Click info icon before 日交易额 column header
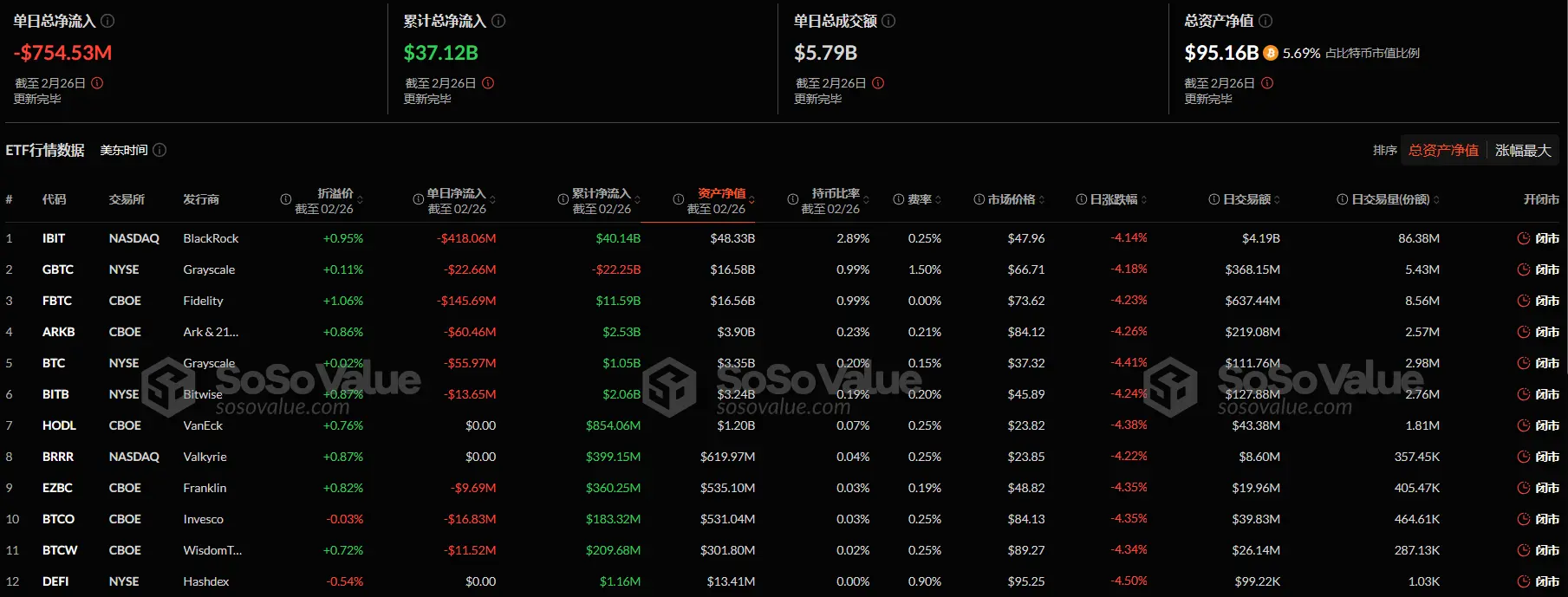 click(x=1214, y=199)
